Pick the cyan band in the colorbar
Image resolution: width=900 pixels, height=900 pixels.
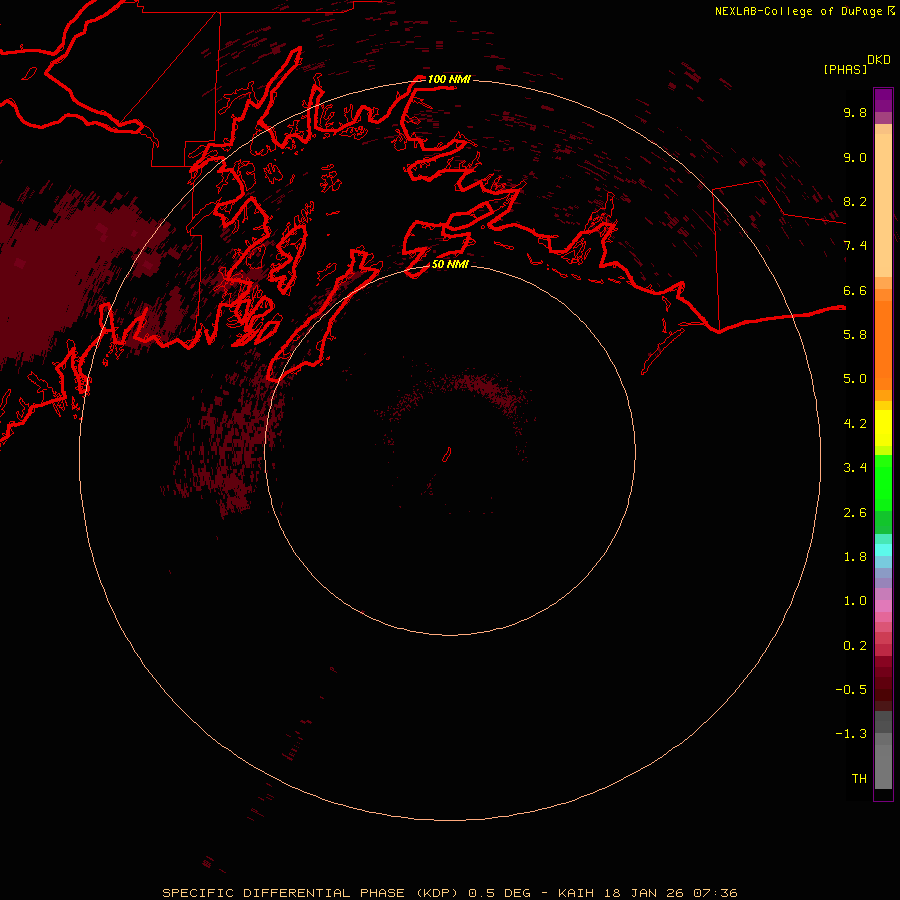click(x=883, y=550)
